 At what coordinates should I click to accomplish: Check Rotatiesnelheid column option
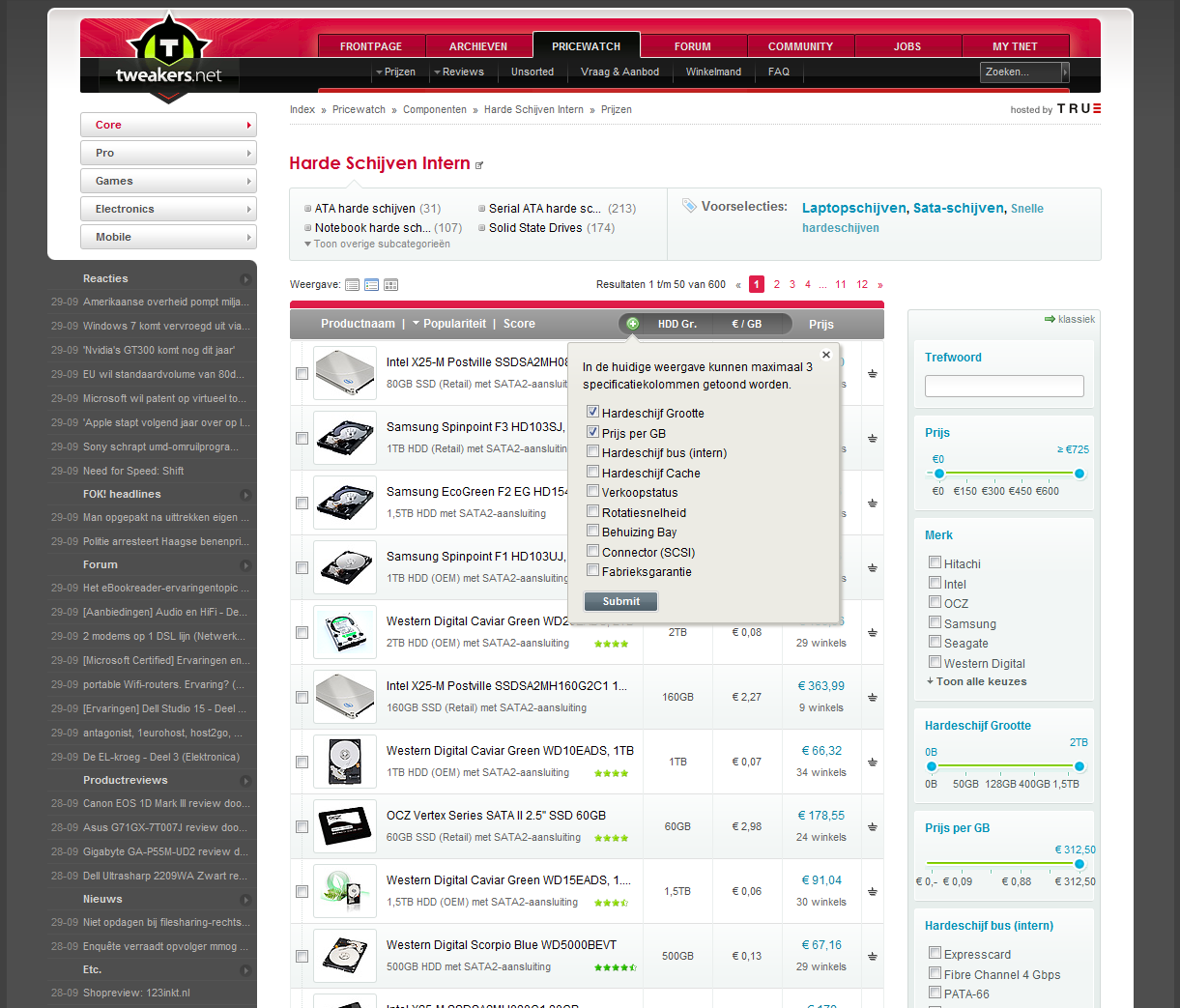click(593, 511)
